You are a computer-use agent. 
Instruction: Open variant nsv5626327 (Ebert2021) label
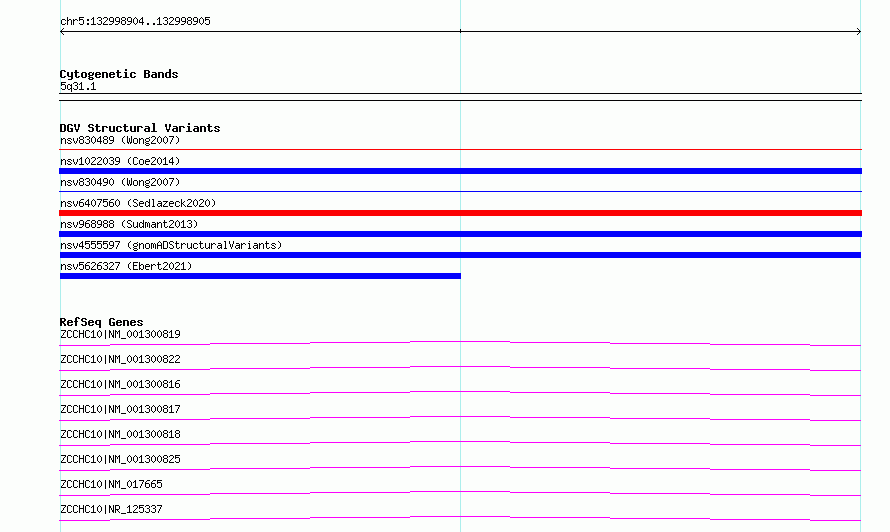coord(126,266)
